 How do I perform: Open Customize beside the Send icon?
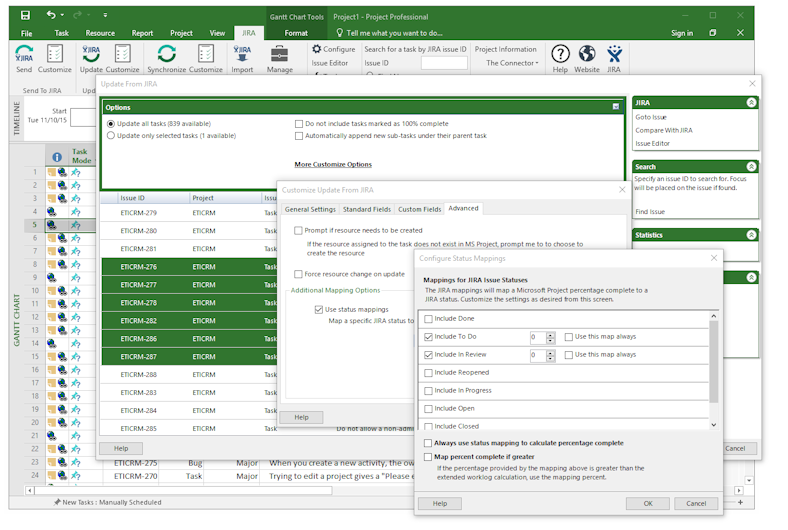point(54,53)
